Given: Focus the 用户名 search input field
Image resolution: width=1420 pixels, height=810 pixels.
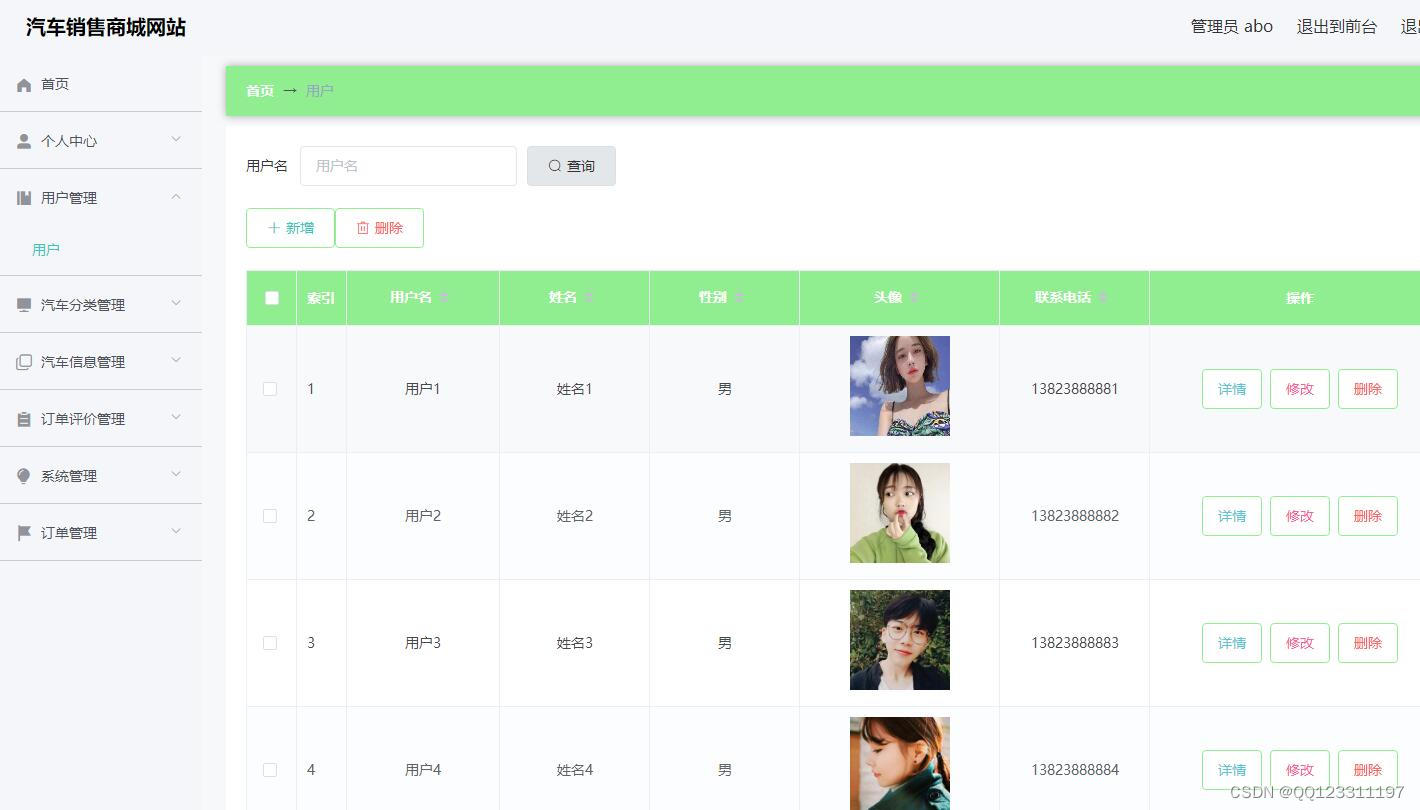Looking at the screenshot, I should tap(408, 166).
